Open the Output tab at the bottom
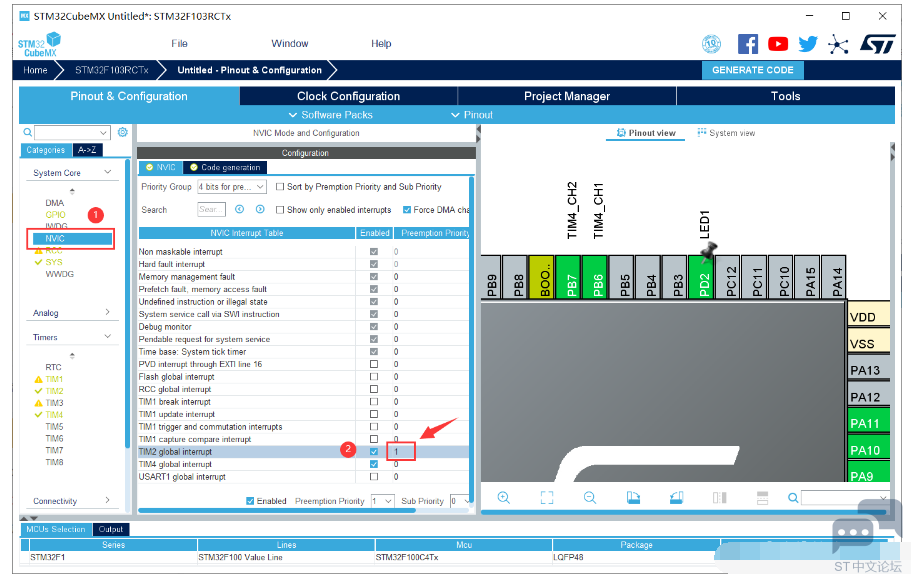911x582 pixels. click(x=110, y=529)
